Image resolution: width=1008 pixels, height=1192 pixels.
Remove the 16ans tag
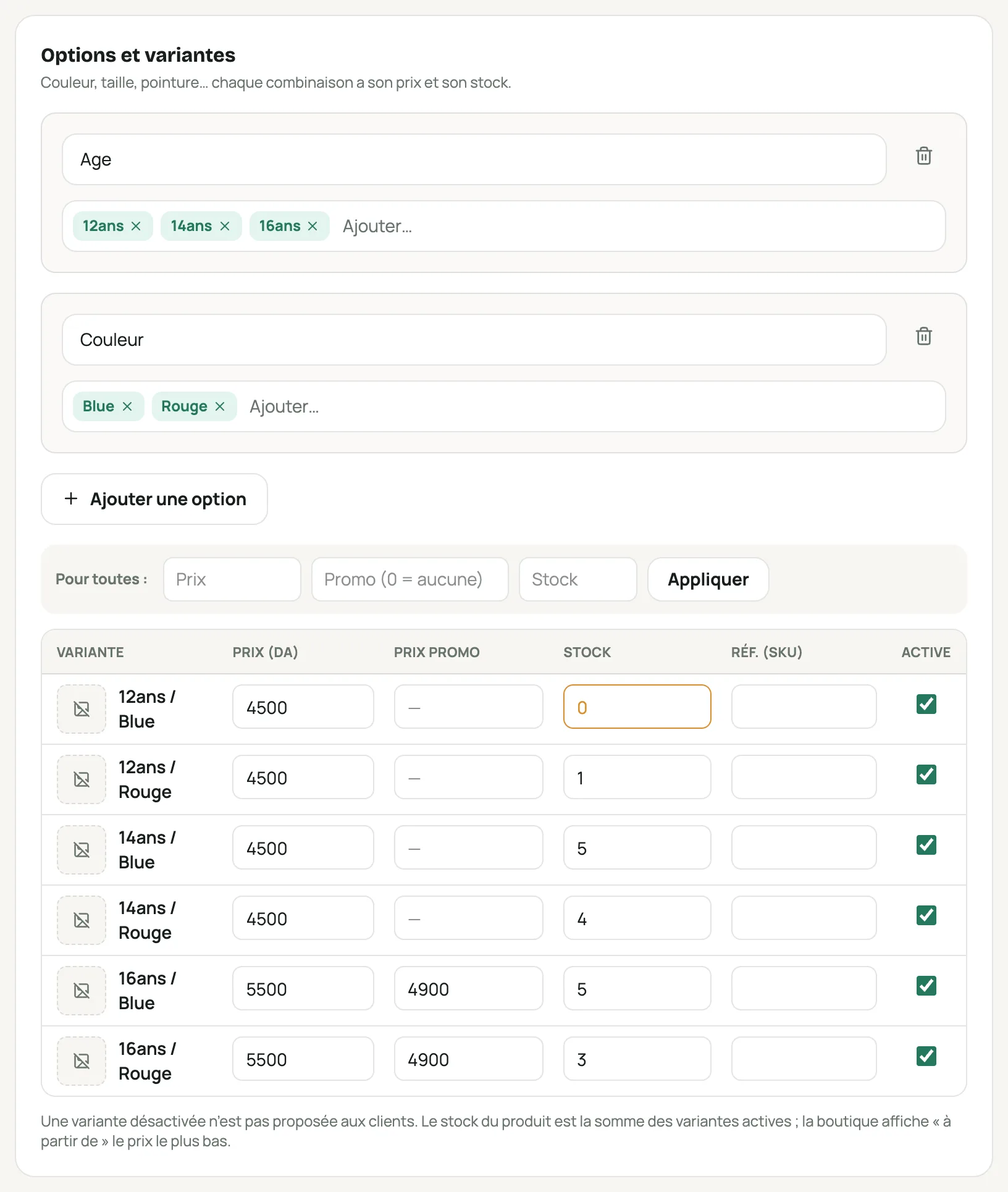tap(313, 226)
